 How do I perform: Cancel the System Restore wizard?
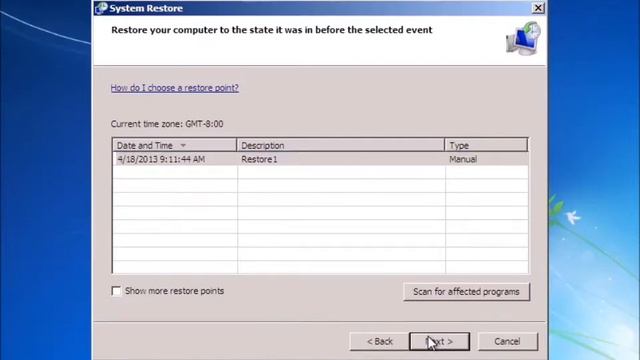[x=507, y=341]
